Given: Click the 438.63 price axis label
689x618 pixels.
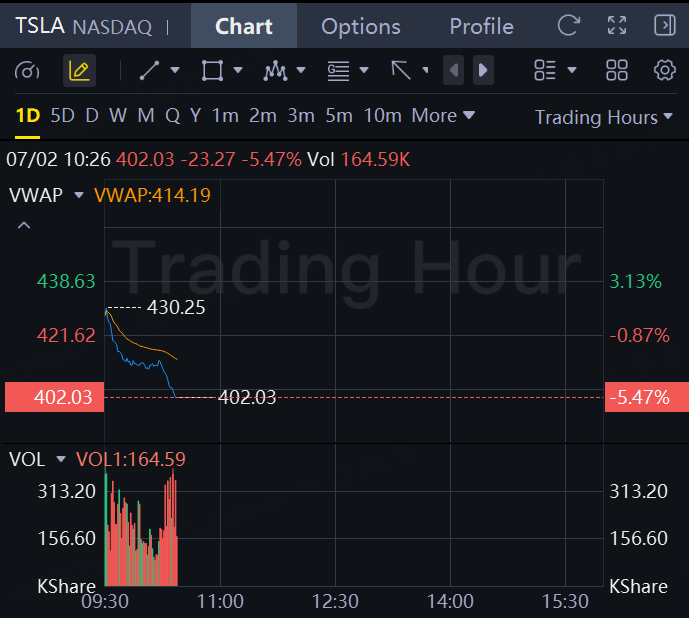Looking at the screenshot, I should tap(66, 281).
